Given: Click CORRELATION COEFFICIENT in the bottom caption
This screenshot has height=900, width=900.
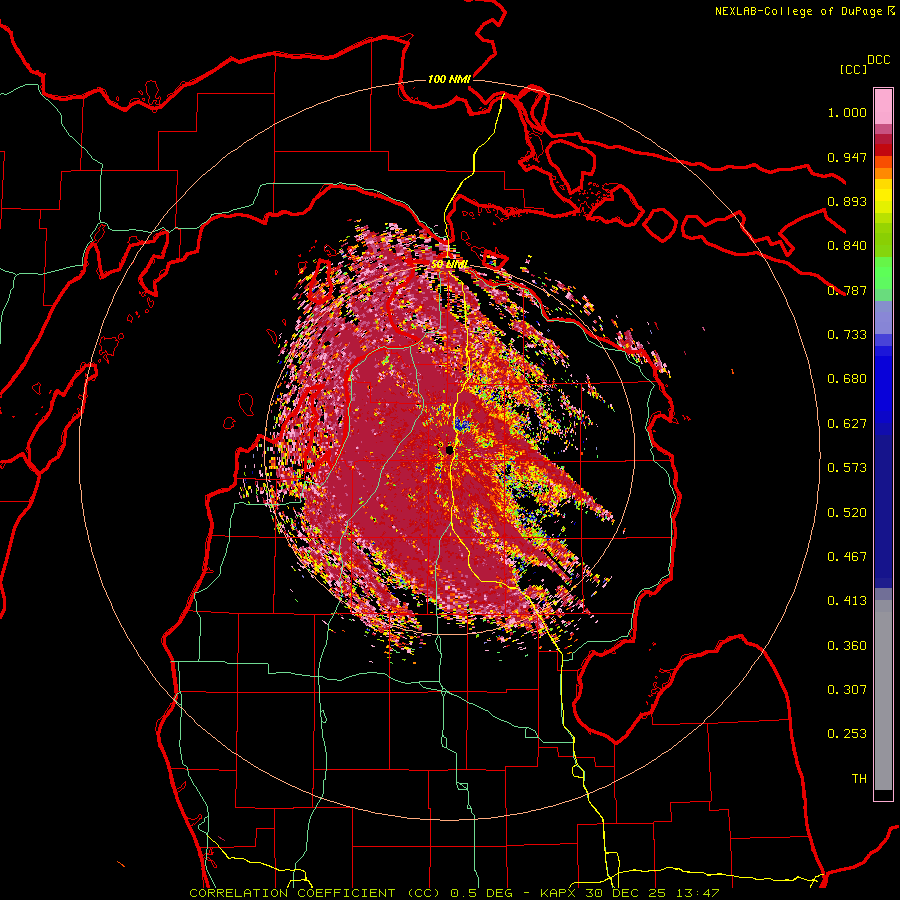Looking at the screenshot, I should coord(292,893).
